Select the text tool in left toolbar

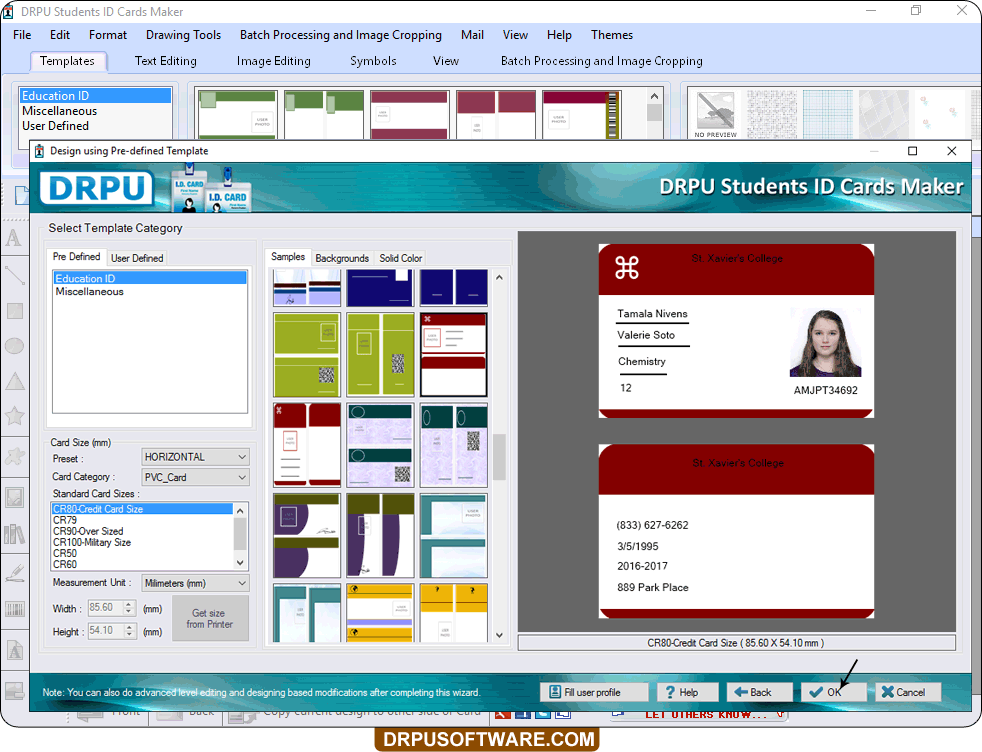(14, 238)
